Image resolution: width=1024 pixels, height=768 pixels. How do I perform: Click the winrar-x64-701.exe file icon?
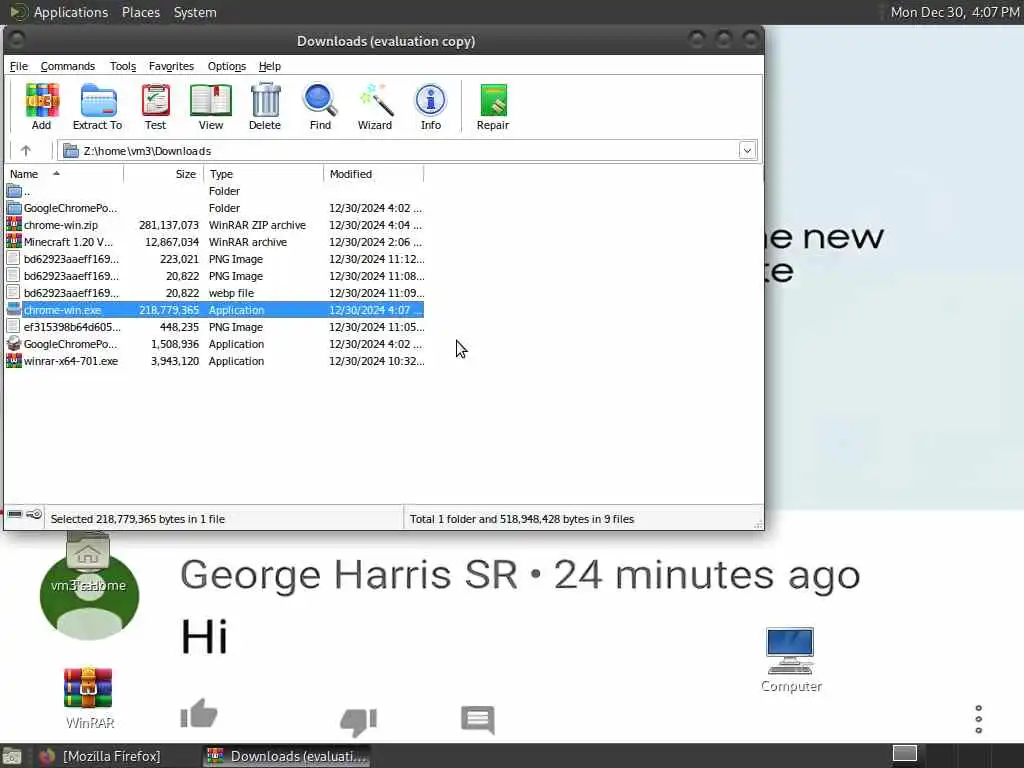pyautogui.click(x=14, y=360)
